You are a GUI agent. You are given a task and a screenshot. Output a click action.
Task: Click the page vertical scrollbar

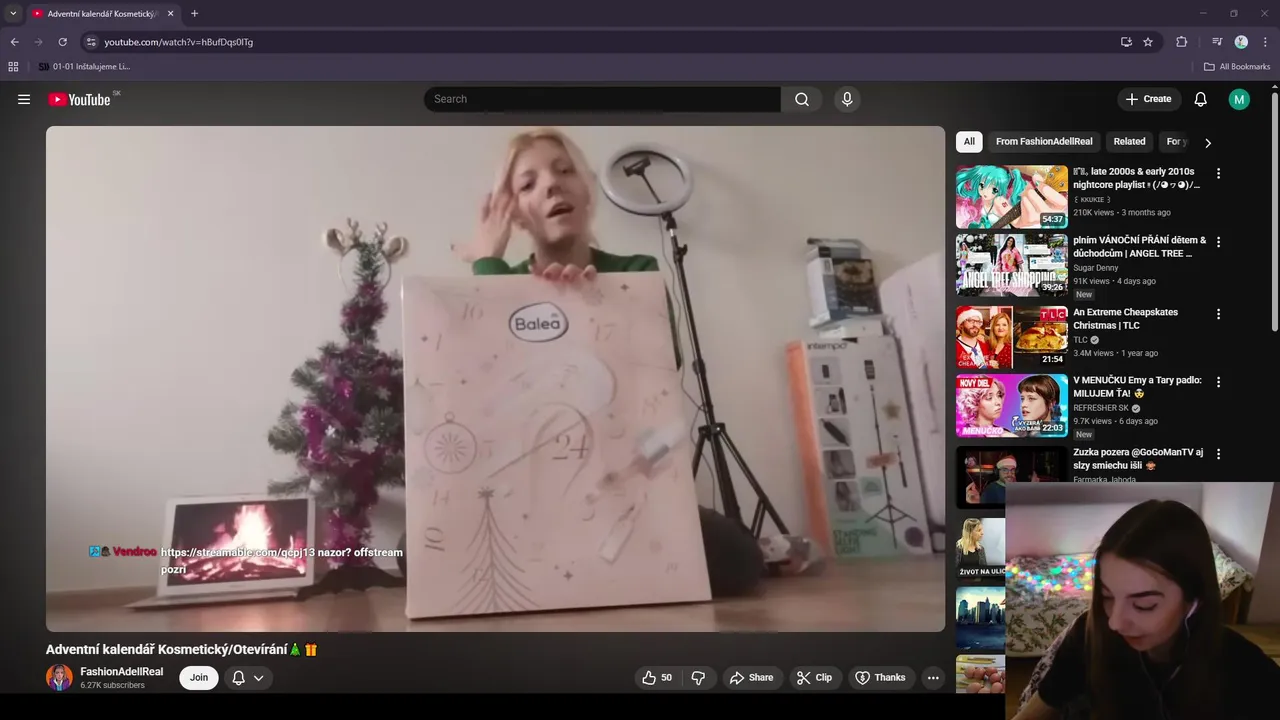click(1275, 212)
